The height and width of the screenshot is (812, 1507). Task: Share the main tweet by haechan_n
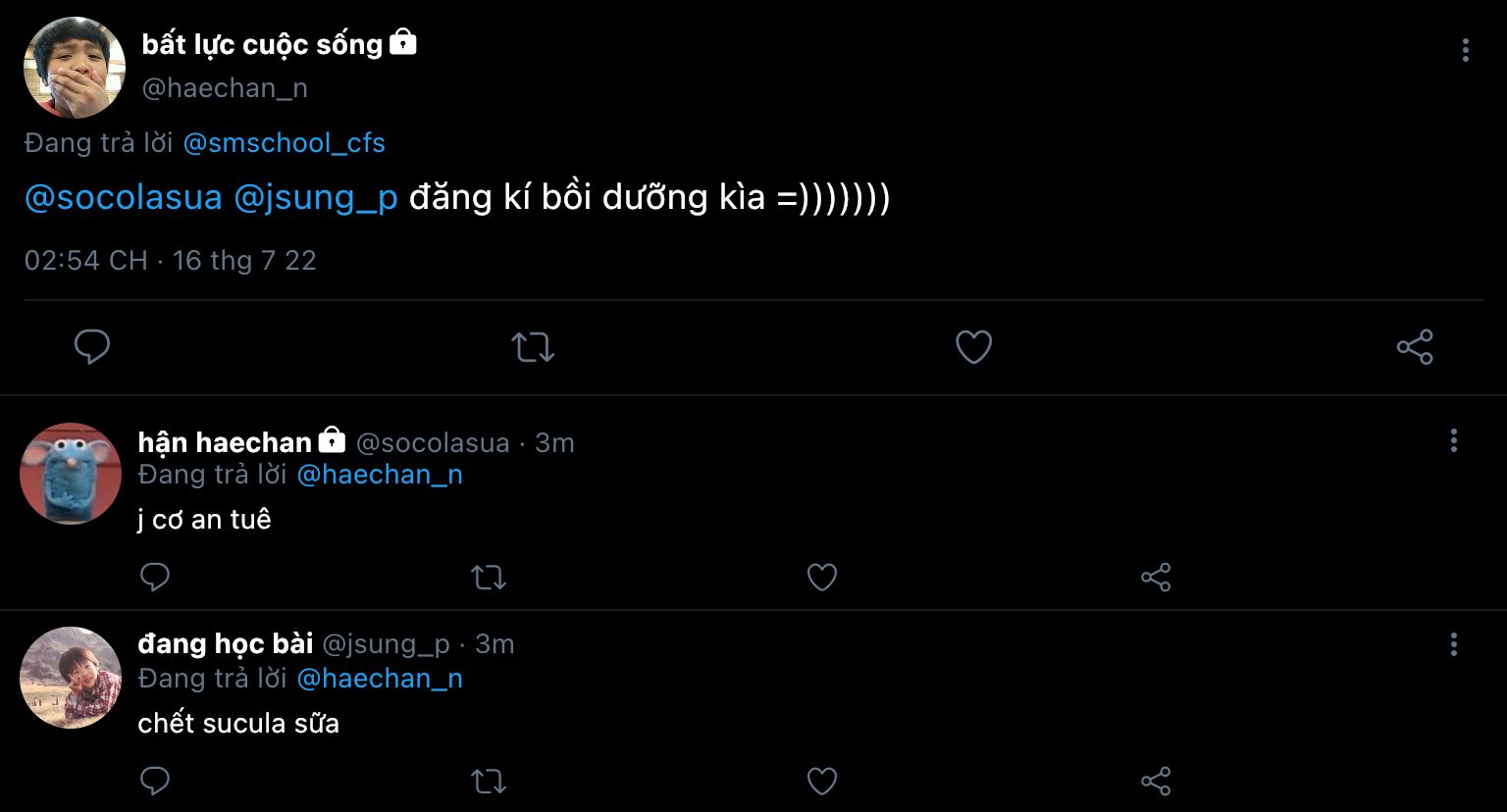1414,347
